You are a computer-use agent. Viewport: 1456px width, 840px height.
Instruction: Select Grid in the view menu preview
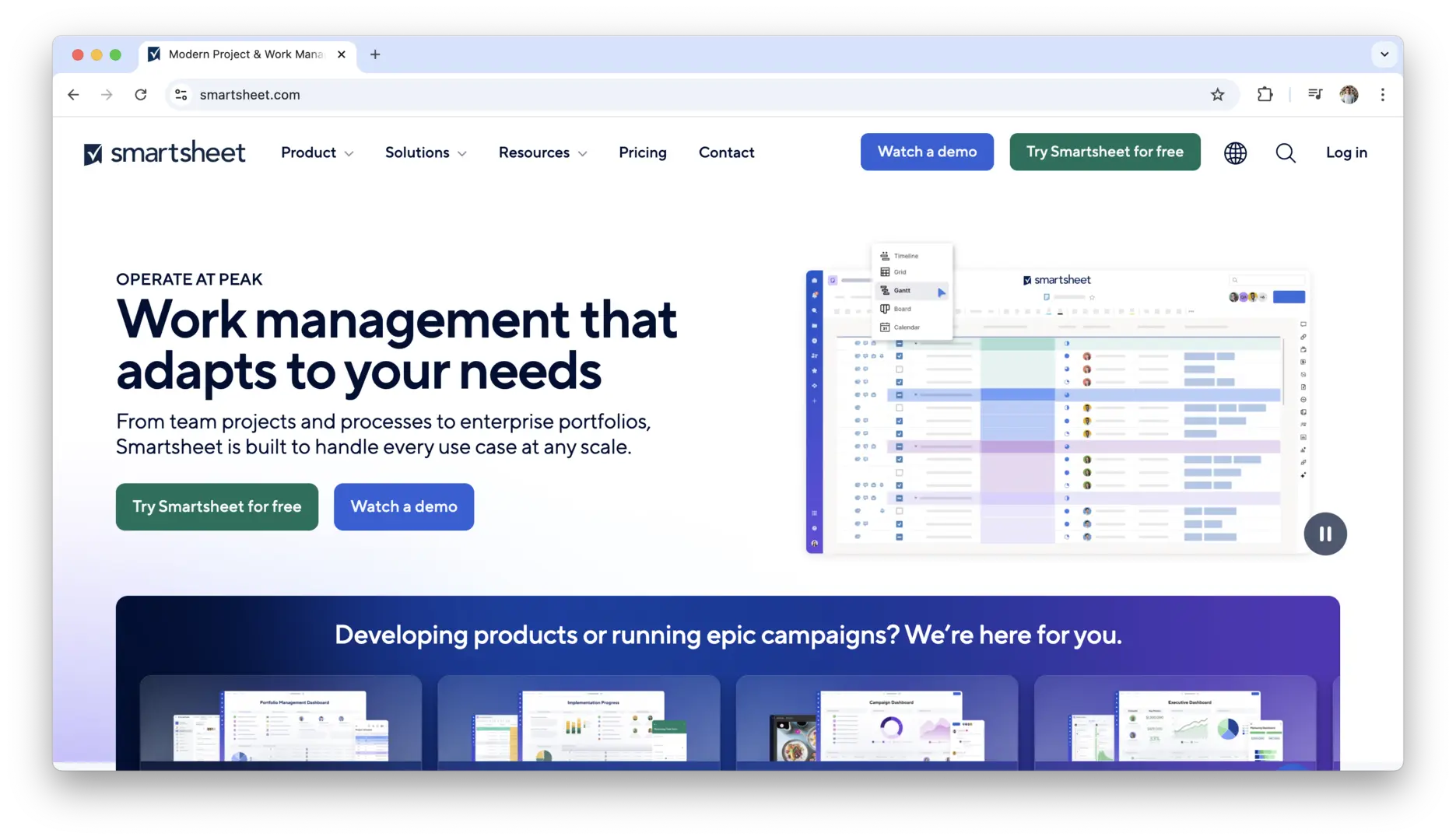[912, 272]
